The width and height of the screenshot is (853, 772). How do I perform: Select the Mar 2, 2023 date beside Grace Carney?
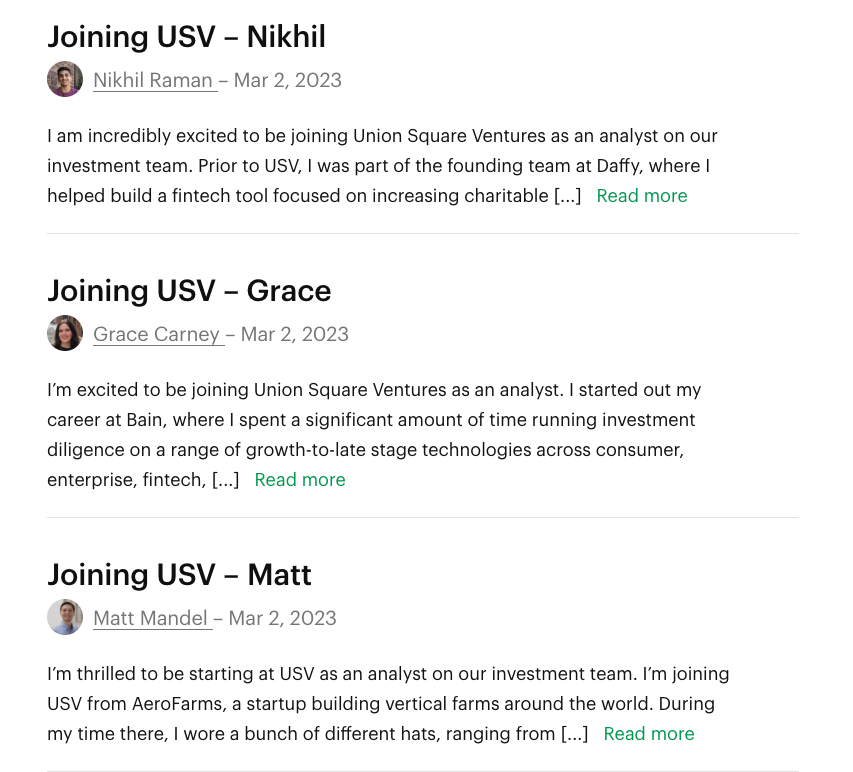294,335
